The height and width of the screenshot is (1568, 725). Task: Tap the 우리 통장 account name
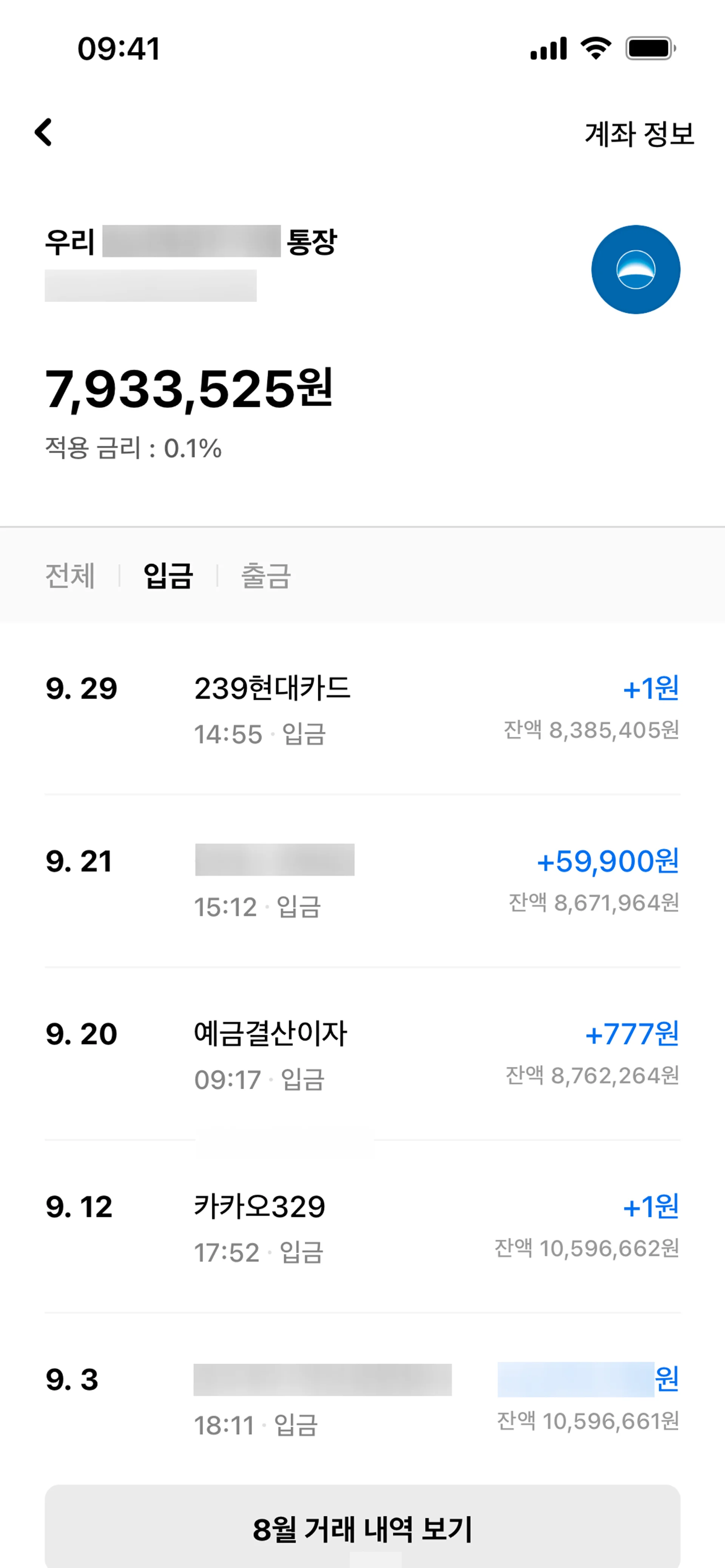click(x=191, y=242)
